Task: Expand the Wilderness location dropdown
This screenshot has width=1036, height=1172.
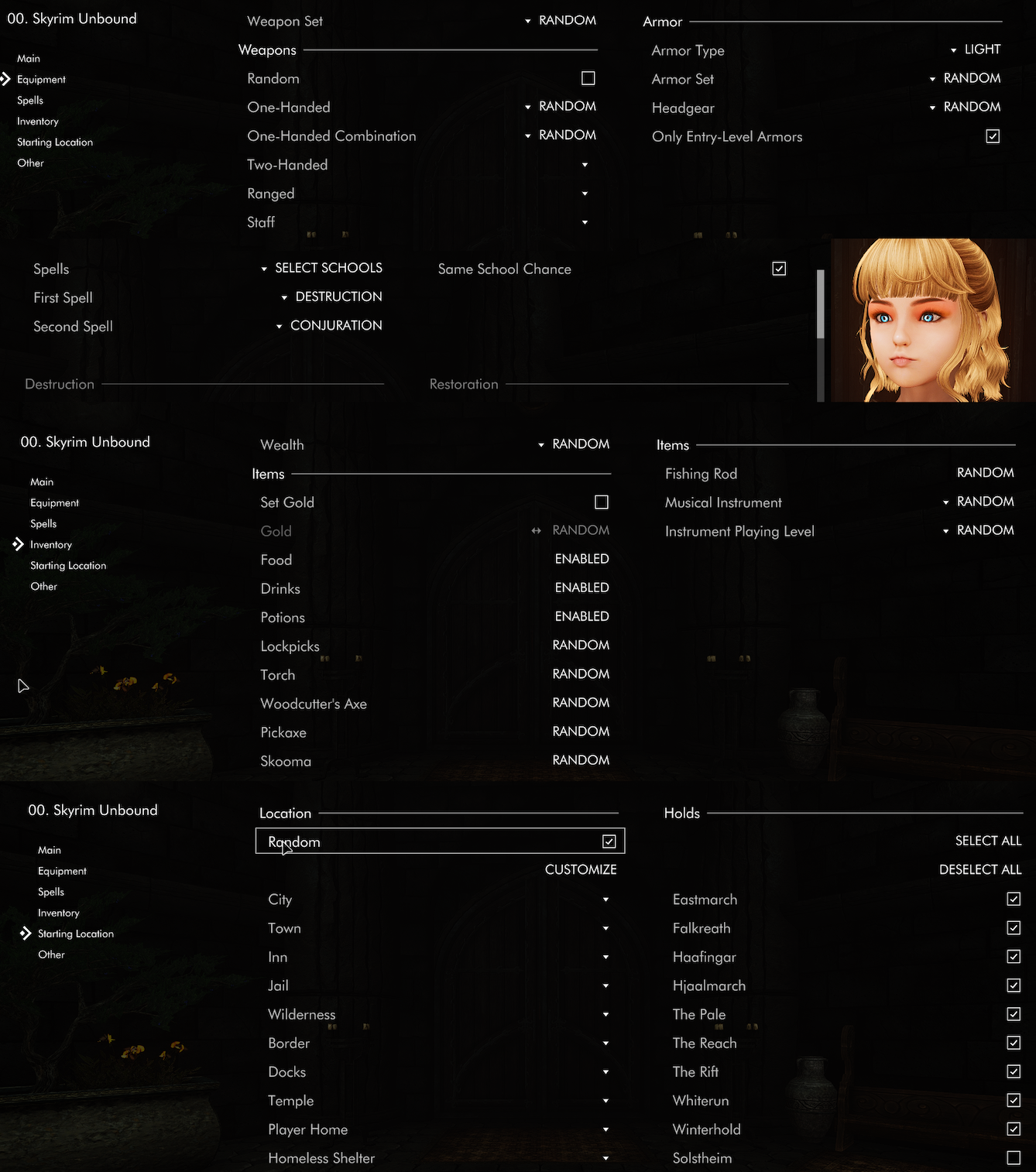Action: pyautogui.click(x=606, y=1014)
